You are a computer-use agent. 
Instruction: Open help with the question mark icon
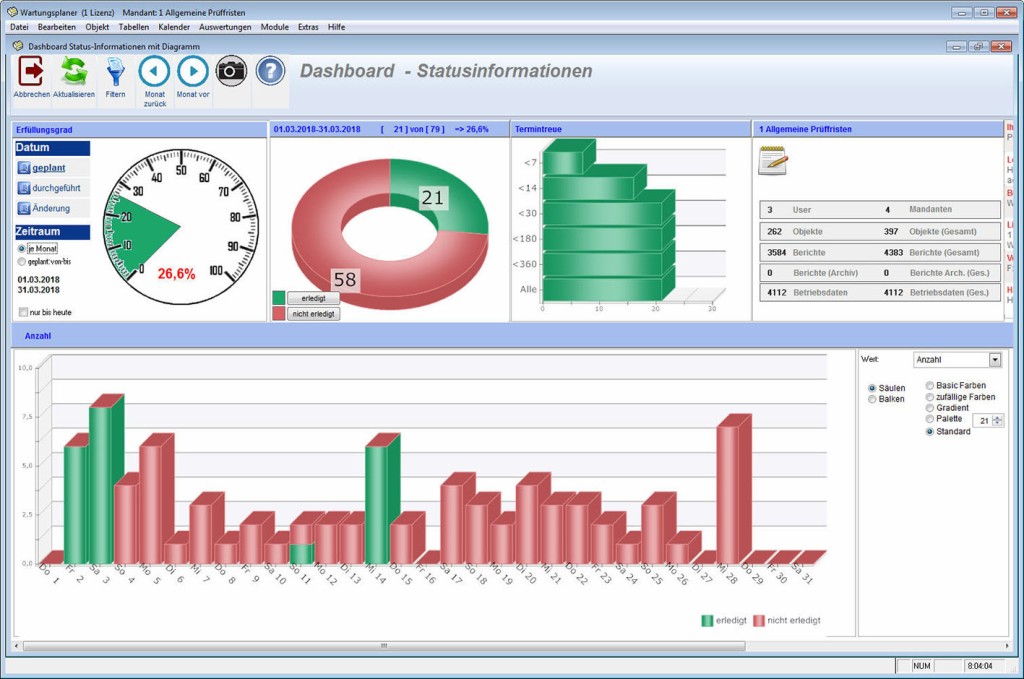[x=270, y=70]
